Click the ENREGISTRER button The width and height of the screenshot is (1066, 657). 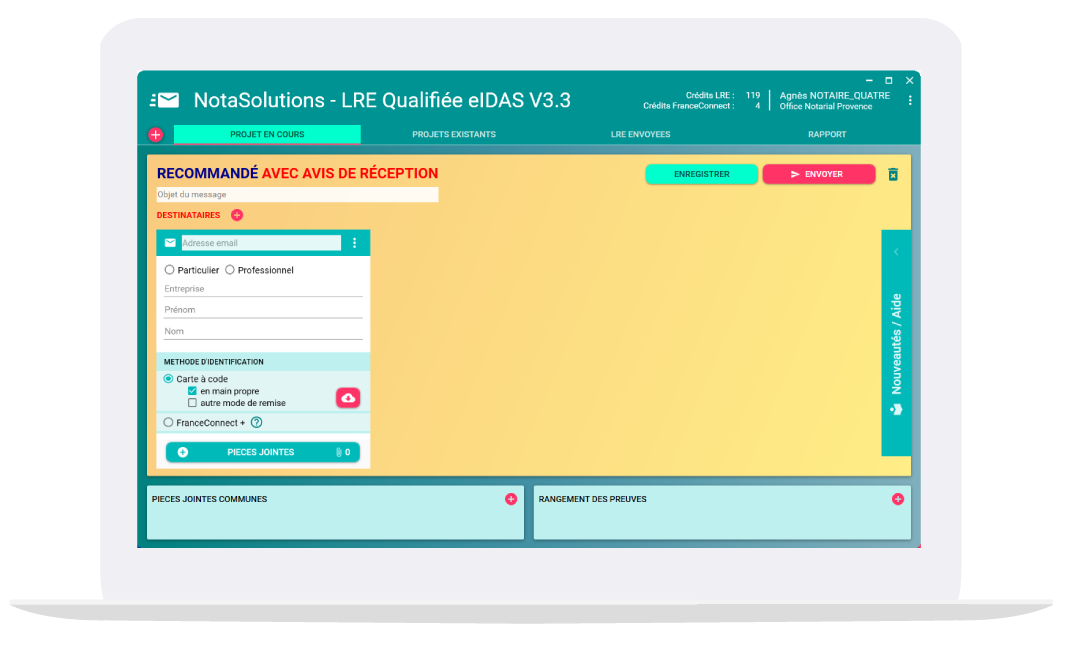[702, 174]
